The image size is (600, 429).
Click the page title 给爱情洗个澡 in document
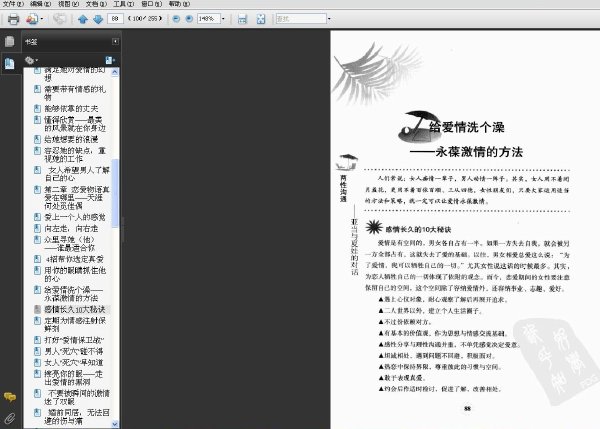pos(467,127)
